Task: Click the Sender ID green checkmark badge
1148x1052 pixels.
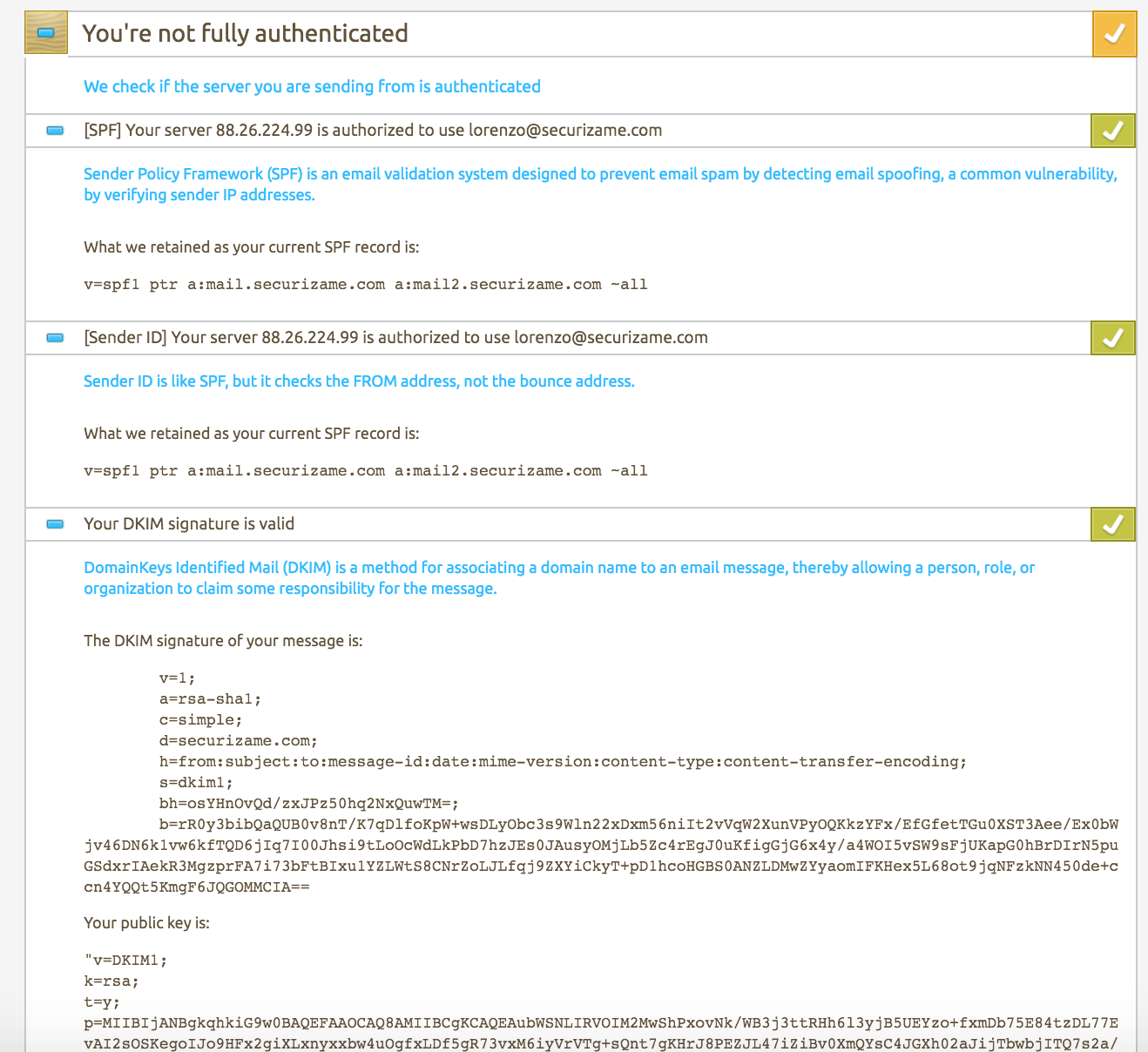Action: click(1112, 338)
